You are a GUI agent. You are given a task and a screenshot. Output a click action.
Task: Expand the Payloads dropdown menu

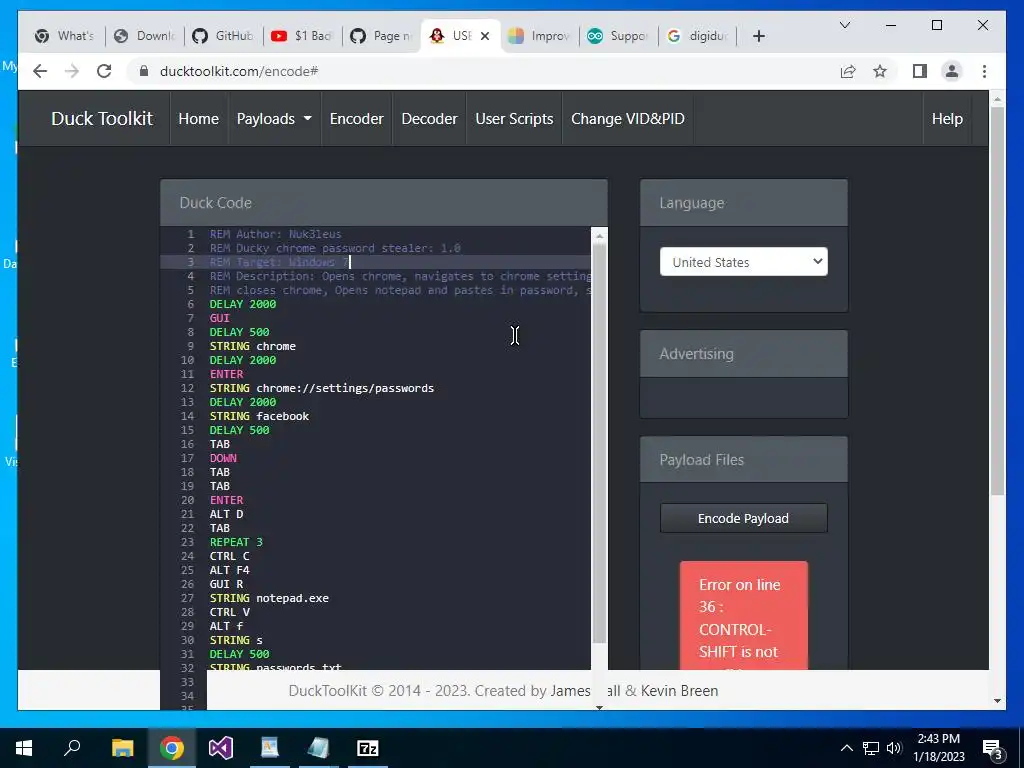[x=274, y=119]
